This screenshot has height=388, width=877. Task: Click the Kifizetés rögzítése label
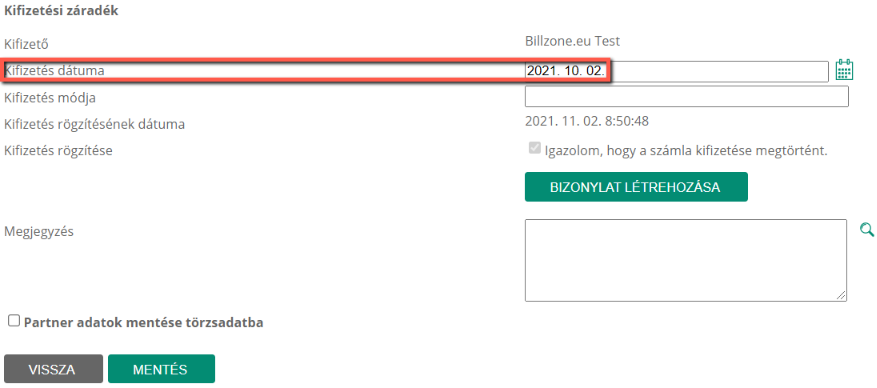coord(59,150)
